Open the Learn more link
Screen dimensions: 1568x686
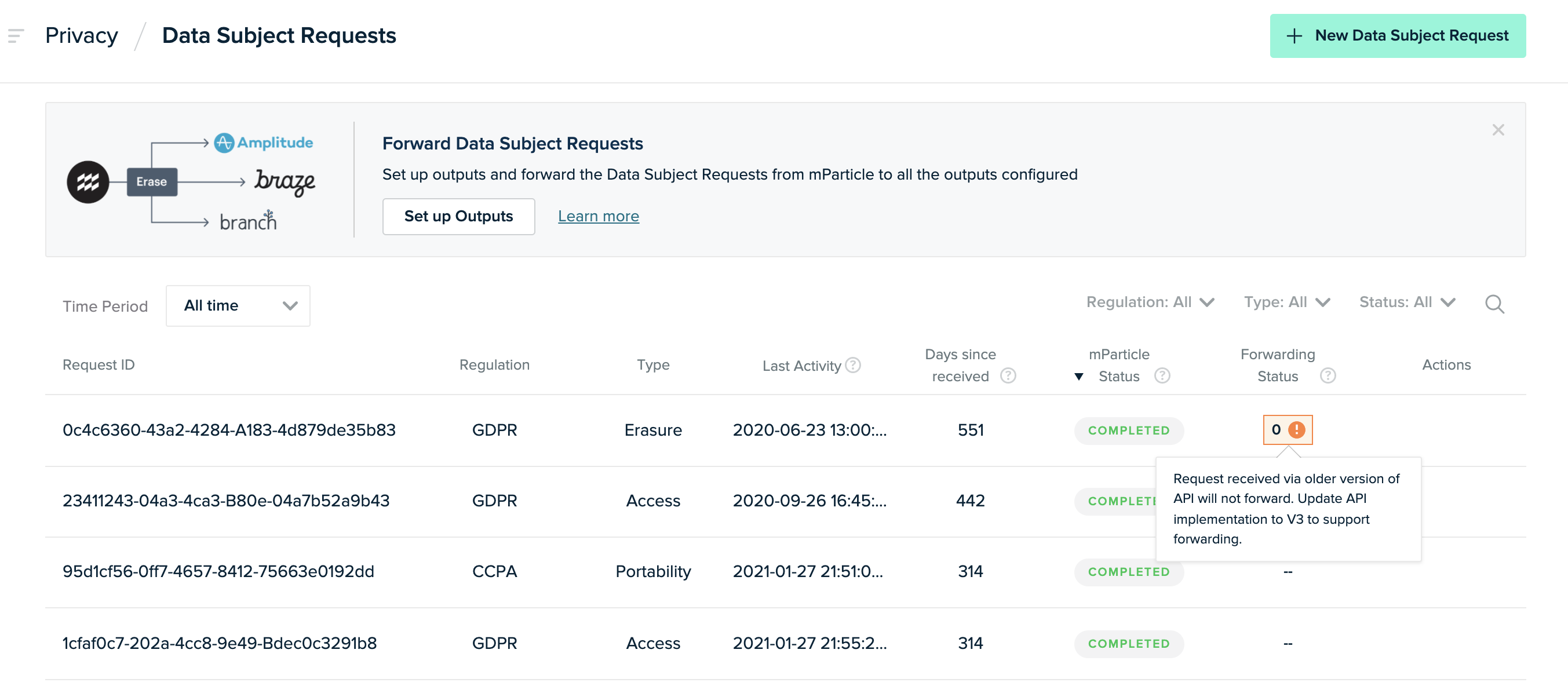[599, 216]
